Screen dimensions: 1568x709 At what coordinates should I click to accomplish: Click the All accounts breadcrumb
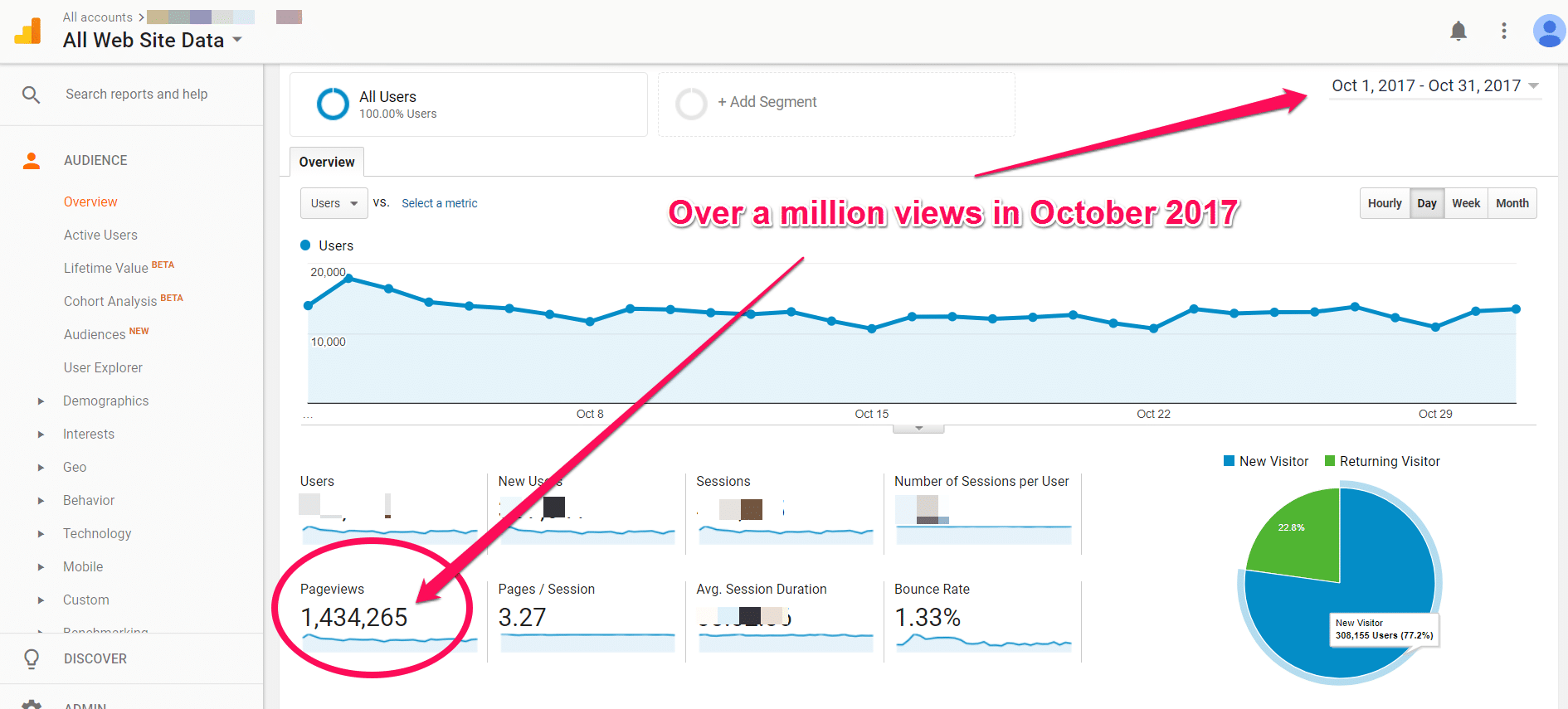[98, 17]
